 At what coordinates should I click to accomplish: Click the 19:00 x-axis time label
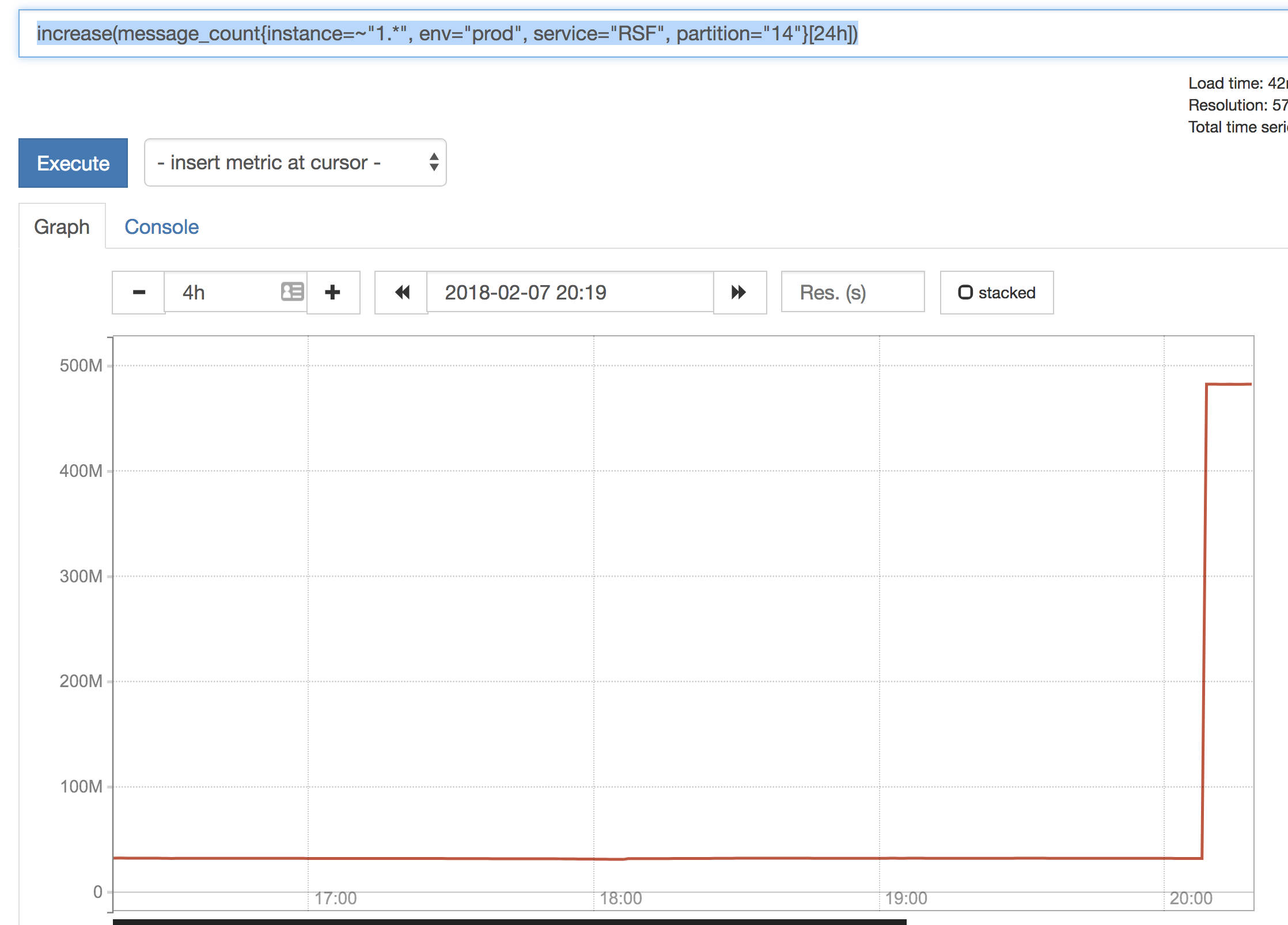point(906,899)
